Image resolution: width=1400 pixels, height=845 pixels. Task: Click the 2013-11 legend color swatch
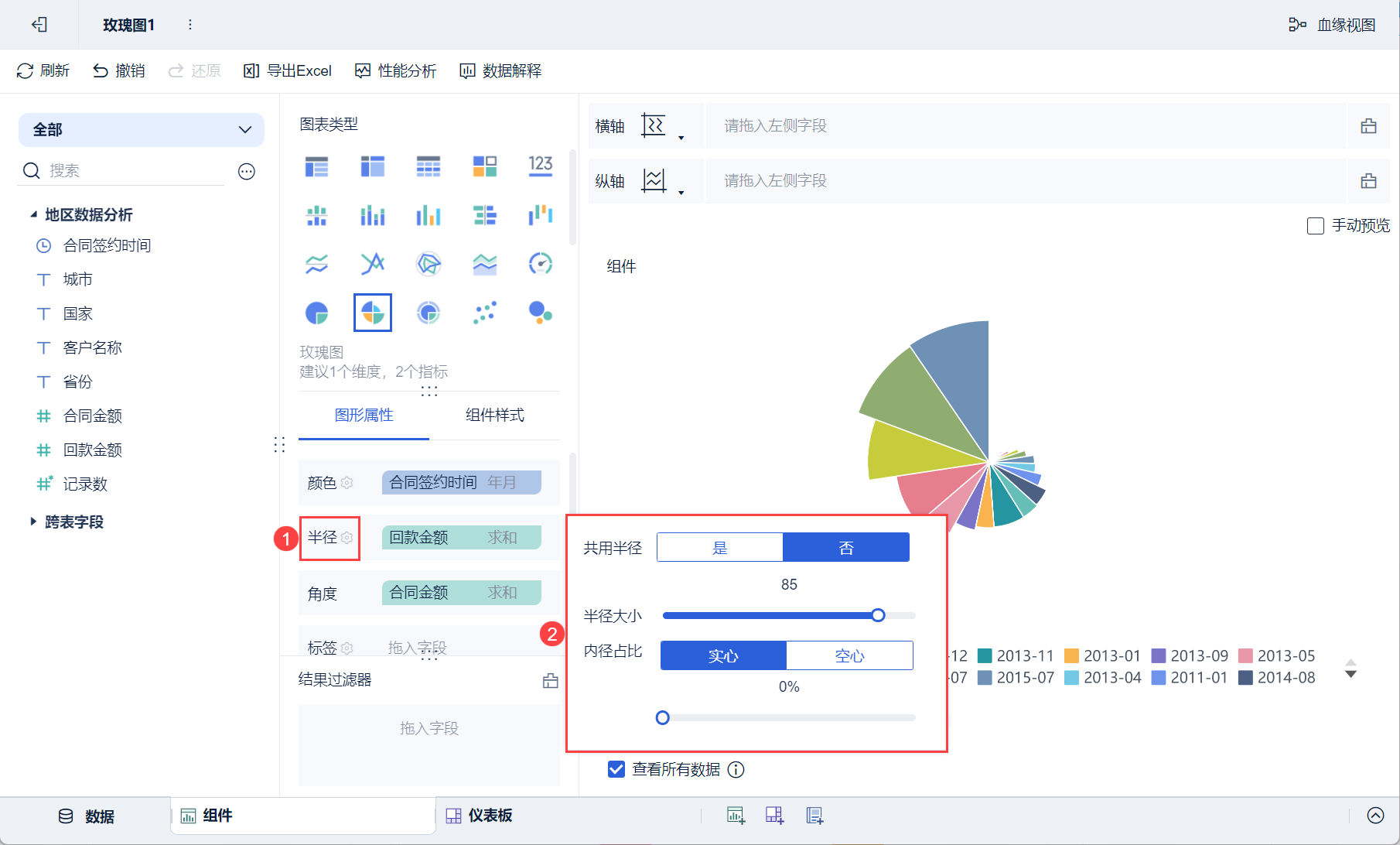pyautogui.click(x=985, y=656)
